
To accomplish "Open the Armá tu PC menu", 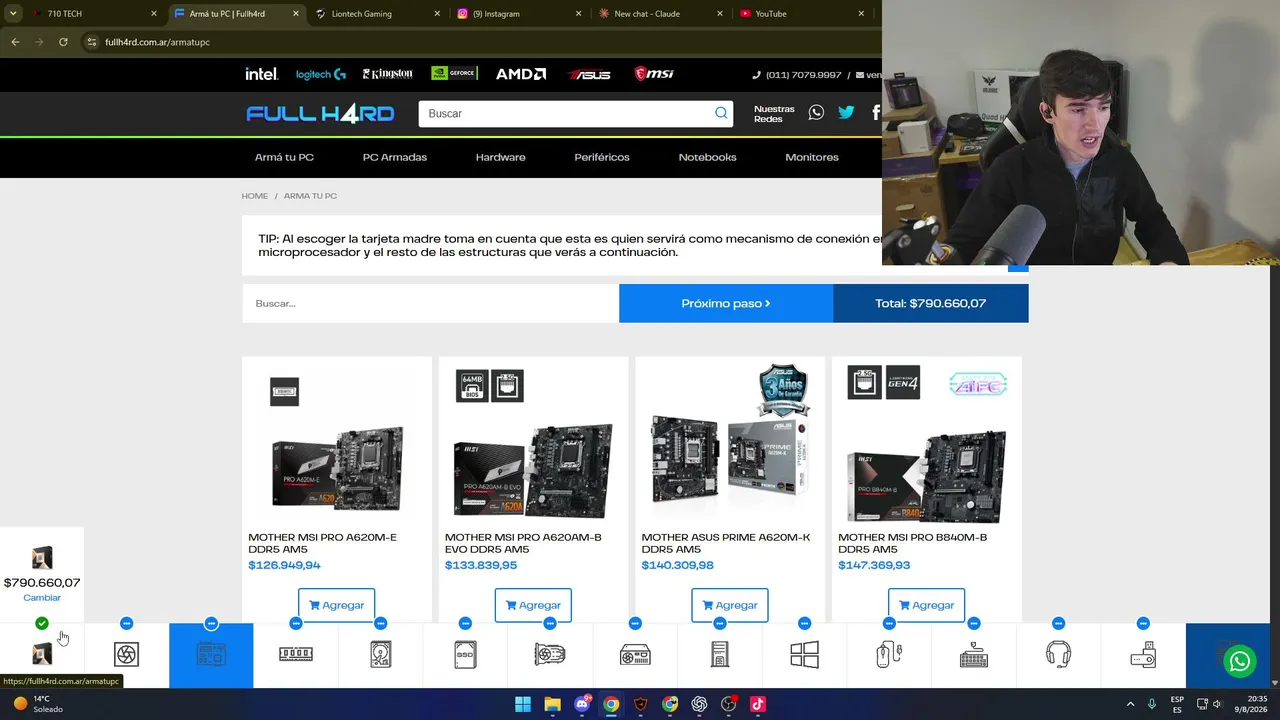I will (284, 157).
